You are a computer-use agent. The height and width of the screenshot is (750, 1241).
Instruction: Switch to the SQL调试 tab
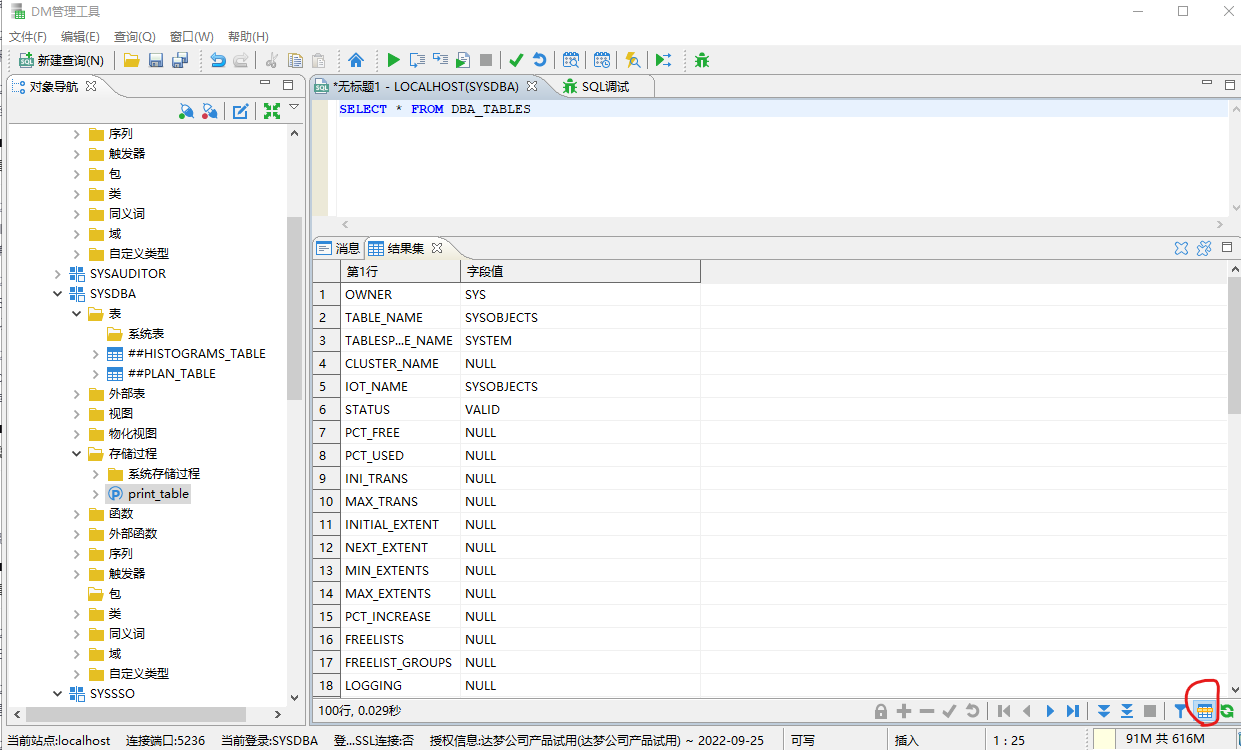click(x=596, y=87)
